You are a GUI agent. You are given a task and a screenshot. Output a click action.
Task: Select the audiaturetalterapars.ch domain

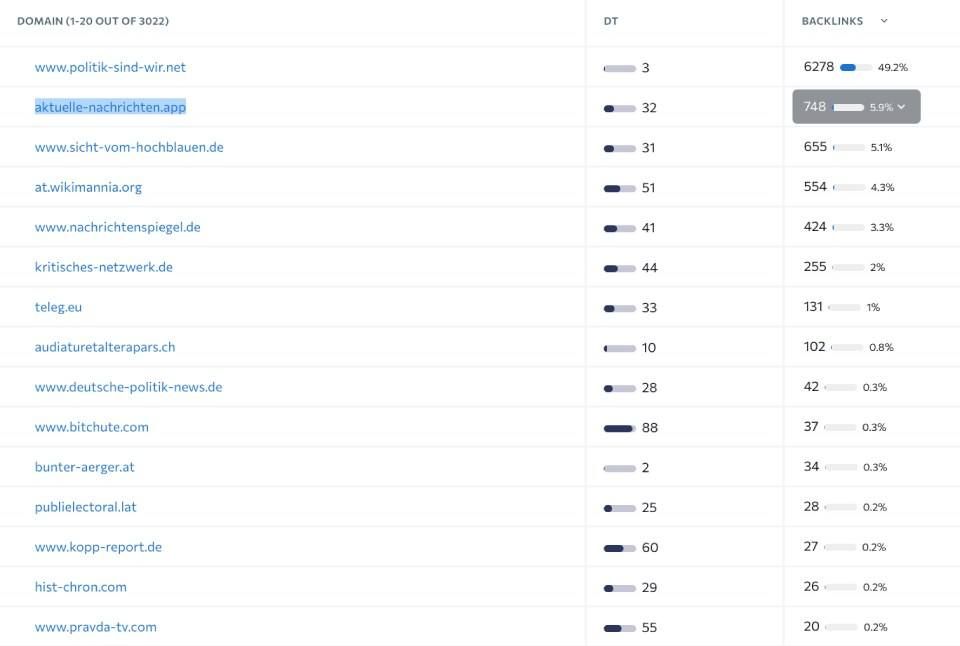[105, 347]
